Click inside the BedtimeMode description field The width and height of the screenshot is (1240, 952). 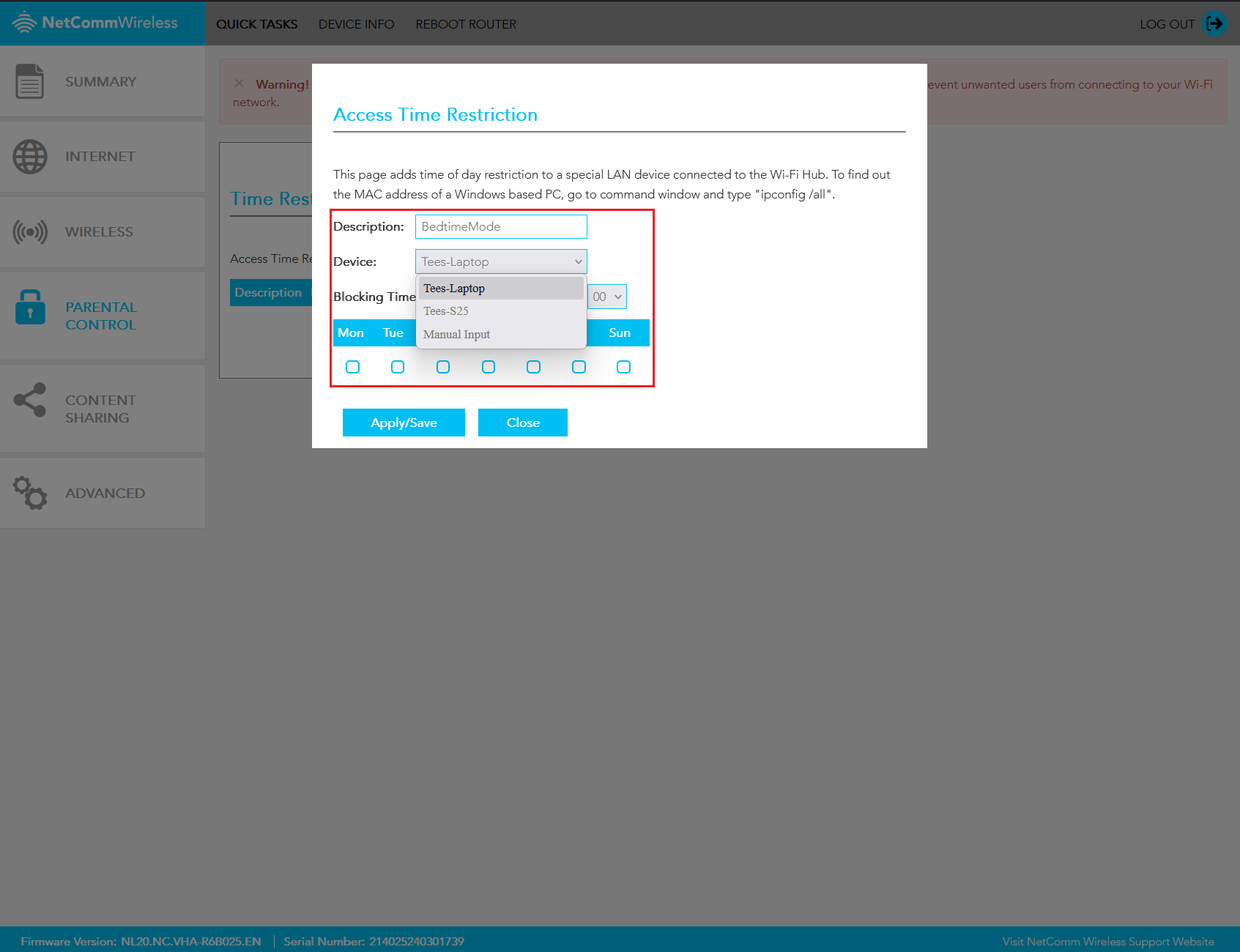point(500,226)
